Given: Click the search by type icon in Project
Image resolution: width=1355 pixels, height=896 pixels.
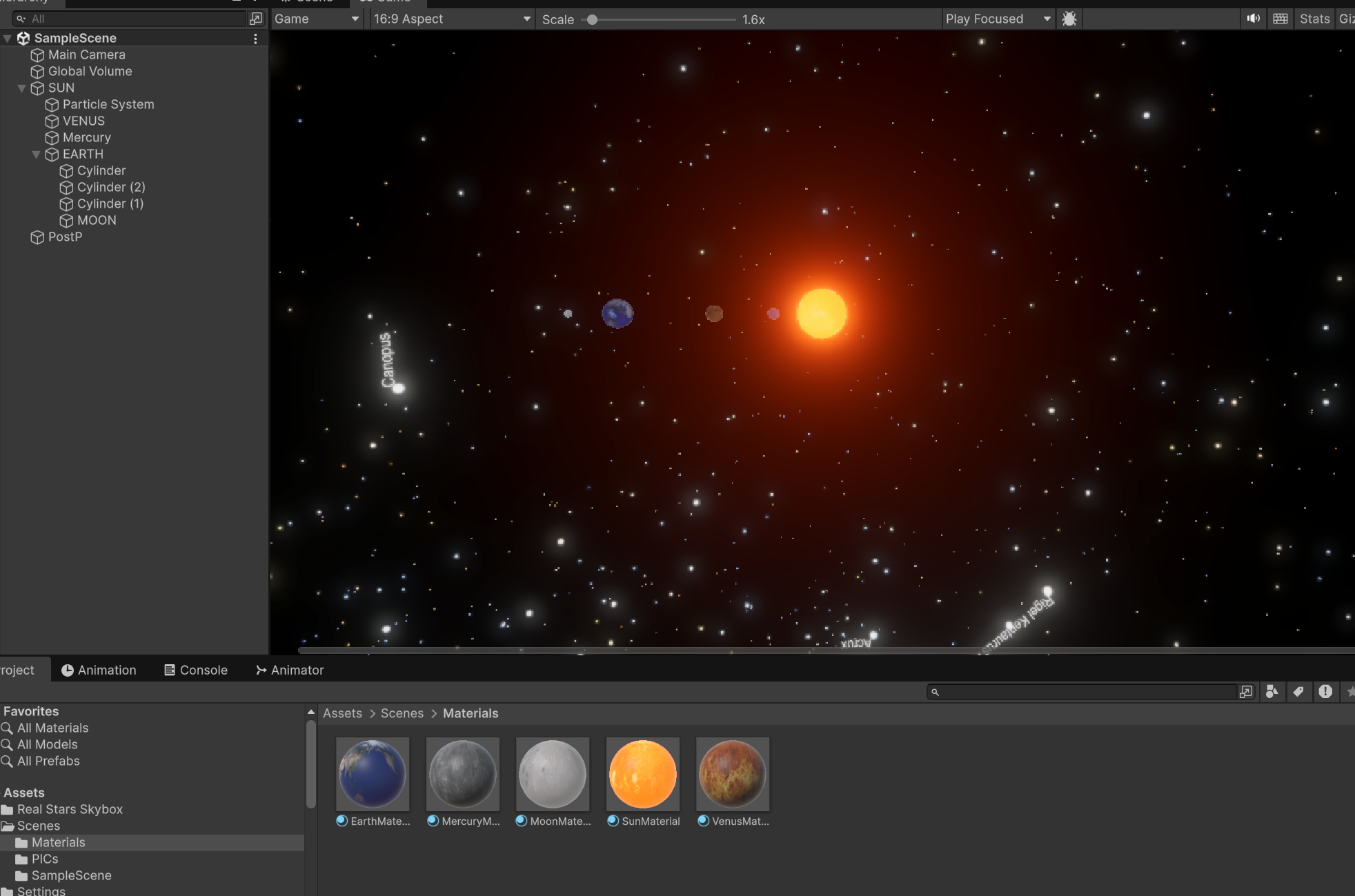Looking at the screenshot, I should coord(1272,692).
